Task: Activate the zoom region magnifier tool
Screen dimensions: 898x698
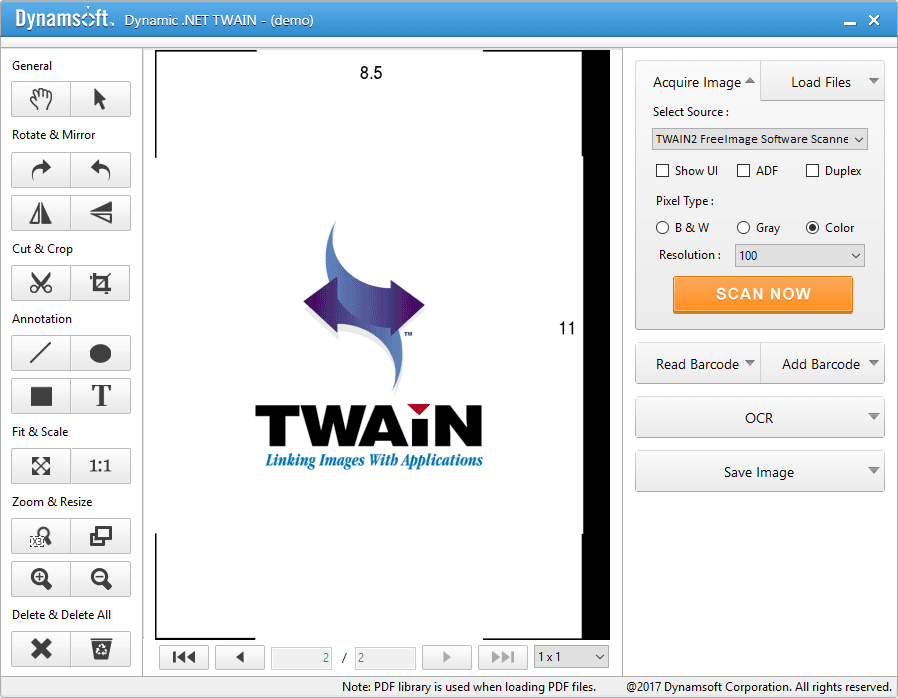Action: coord(41,536)
